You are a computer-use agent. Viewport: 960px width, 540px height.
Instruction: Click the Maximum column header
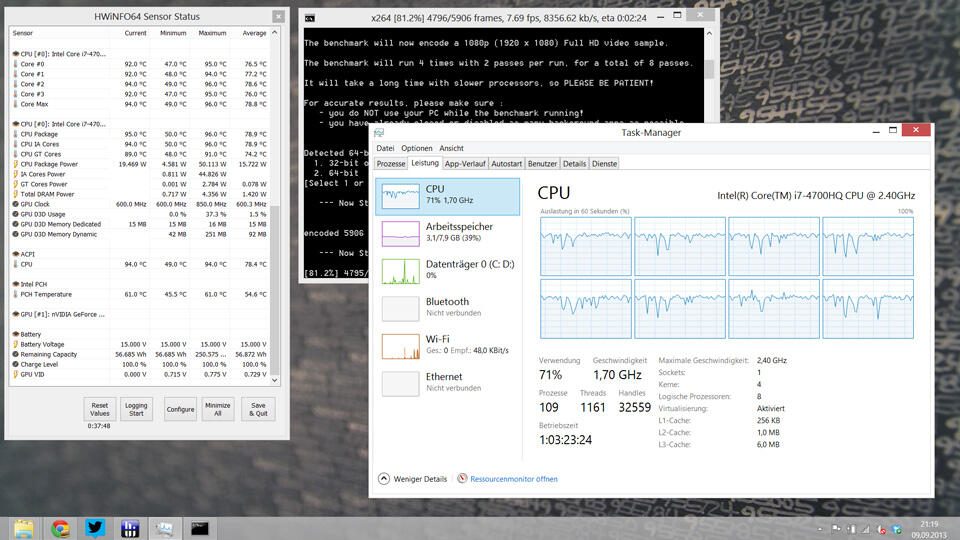point(212,33)
